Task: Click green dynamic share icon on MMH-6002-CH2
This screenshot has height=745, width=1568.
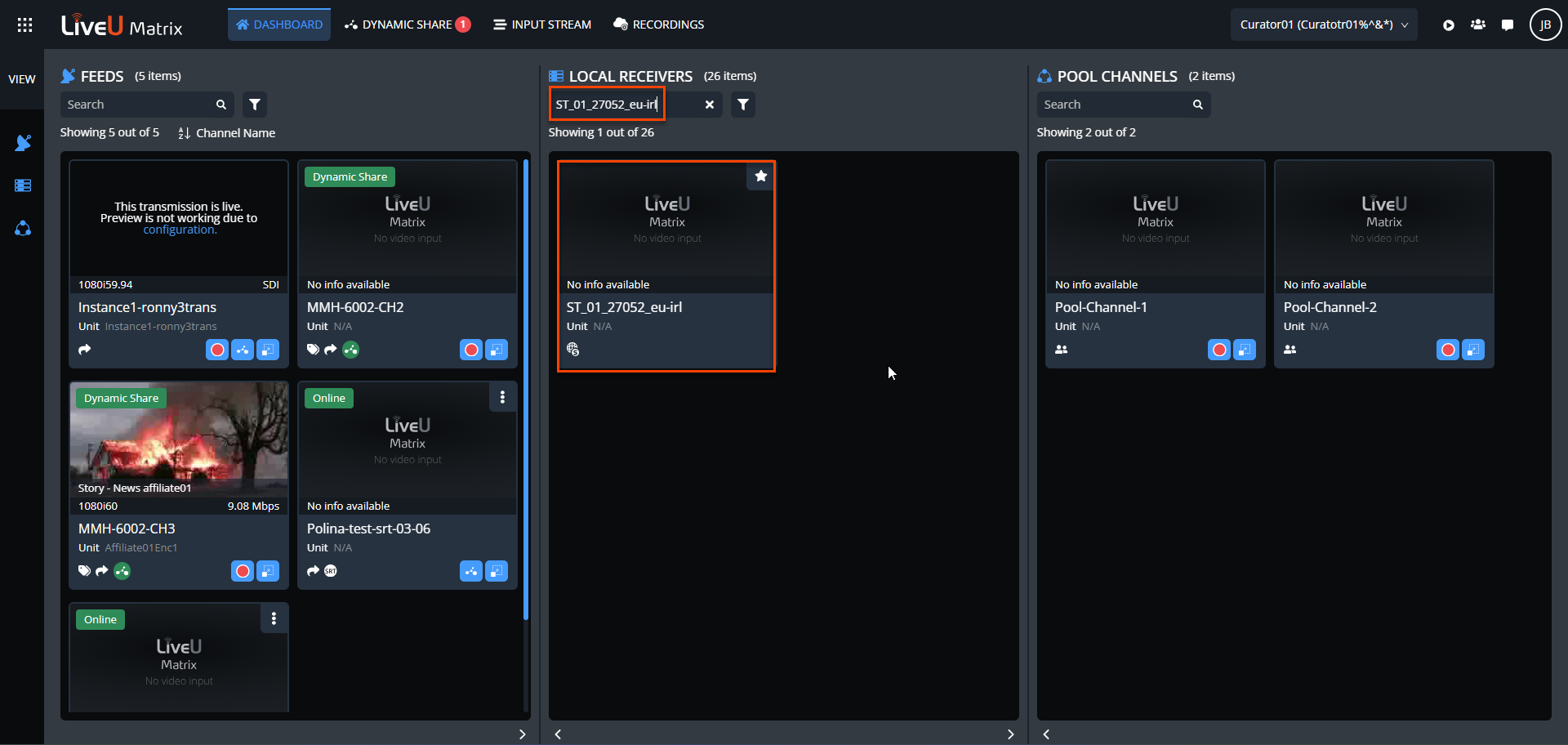Action: [x=350, y=350]
